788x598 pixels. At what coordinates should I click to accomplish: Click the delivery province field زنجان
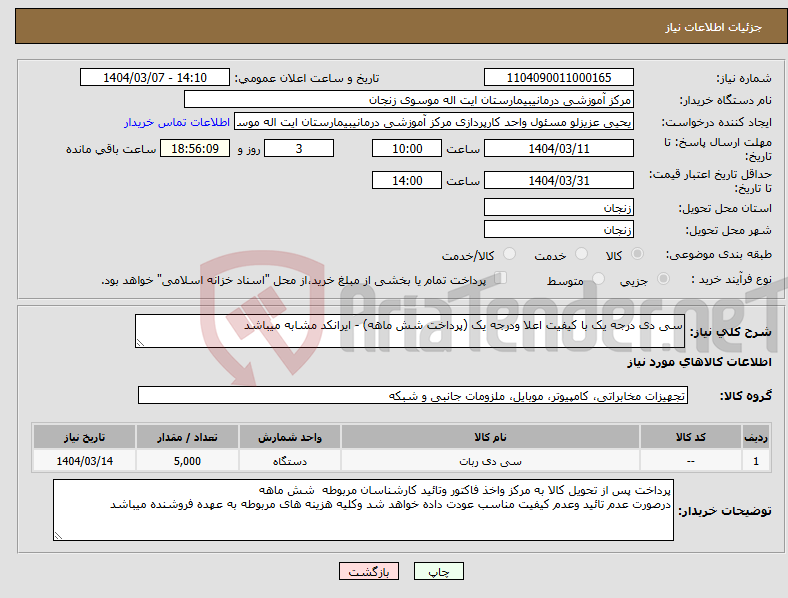click(x=558, y=207)
